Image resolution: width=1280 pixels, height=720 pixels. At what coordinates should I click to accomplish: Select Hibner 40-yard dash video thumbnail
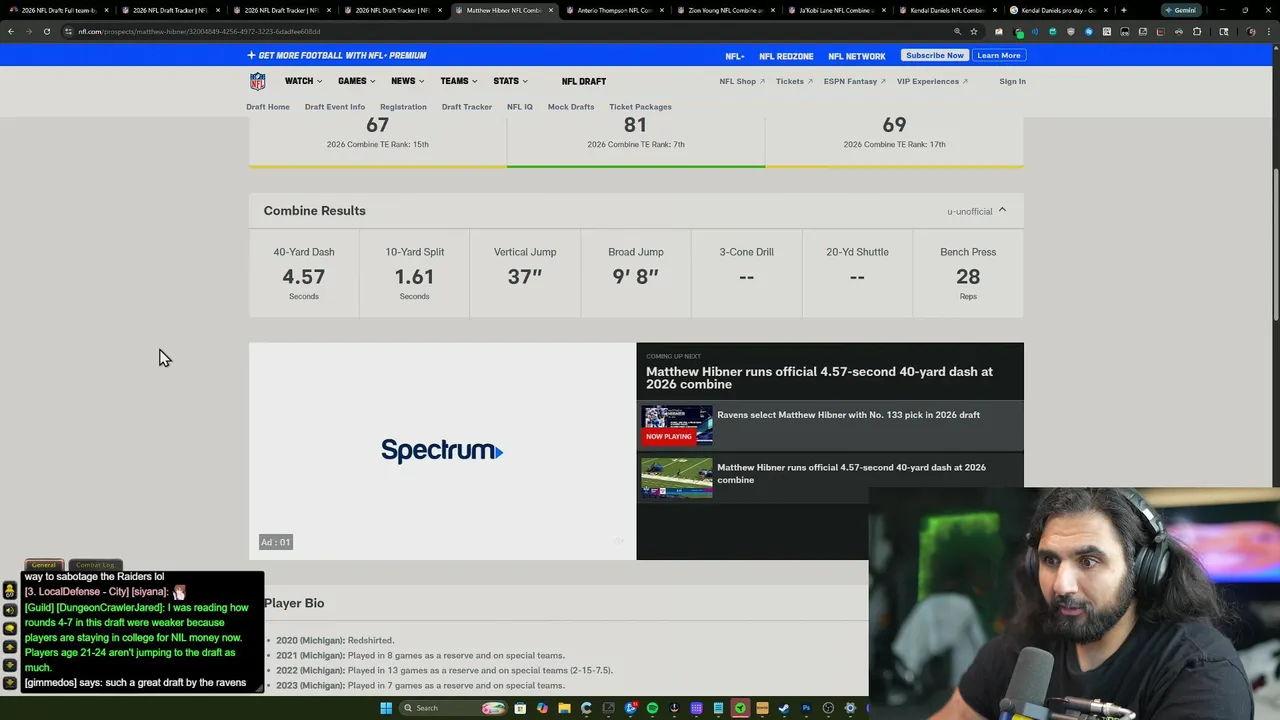pos(677,477)
